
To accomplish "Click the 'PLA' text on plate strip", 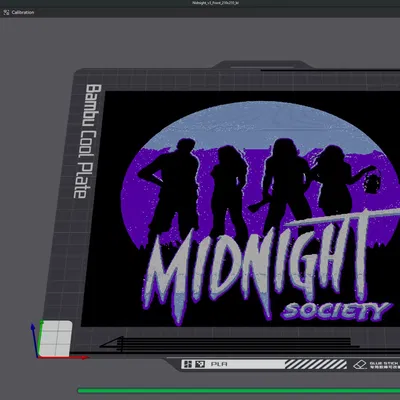I will pyautogui.click(x=219, y=364).
